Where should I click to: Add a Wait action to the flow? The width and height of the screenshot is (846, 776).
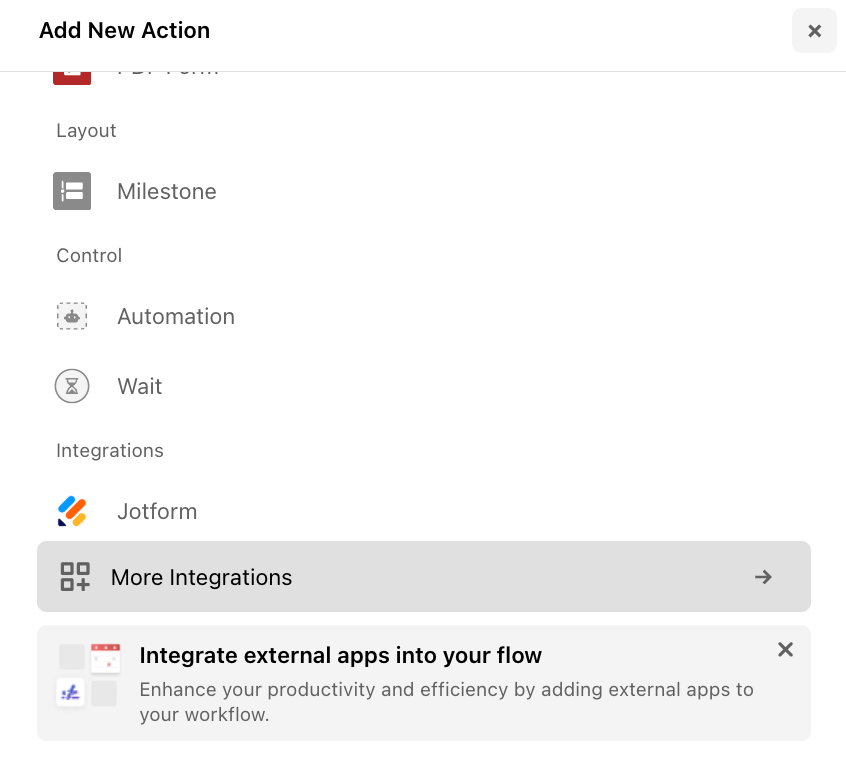(x=139, y=386)
